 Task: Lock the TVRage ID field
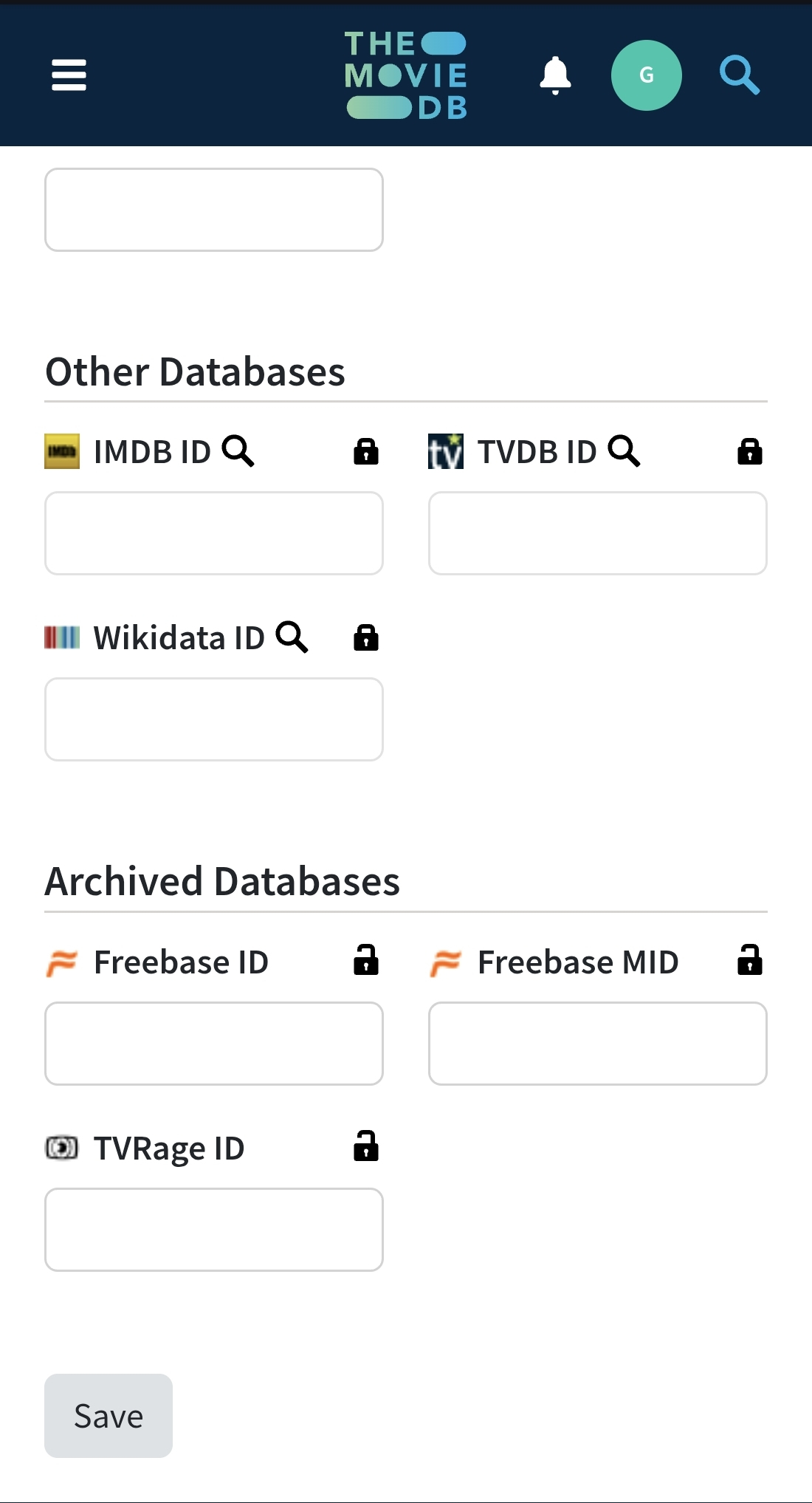(x=366, y=1146)
